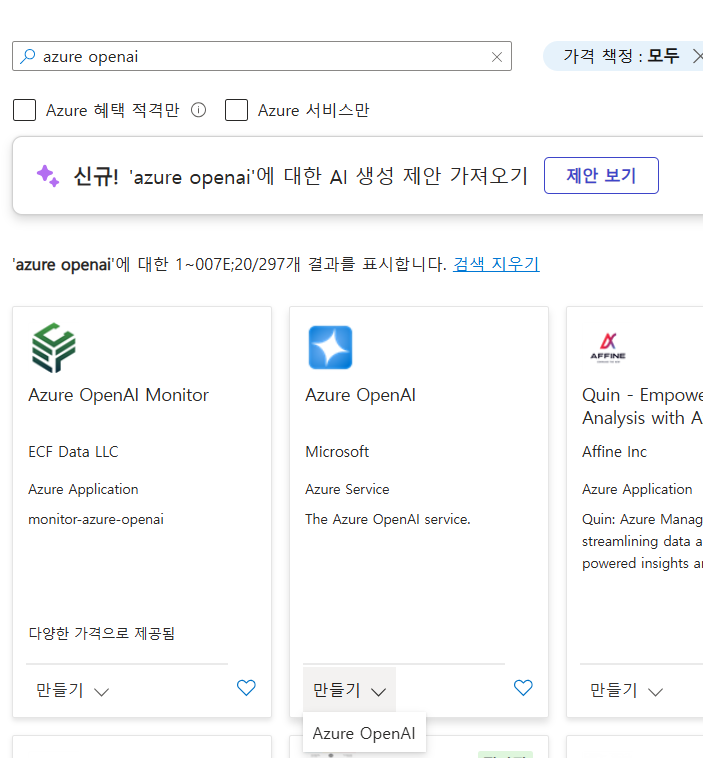Click the azure openai search field
703x758 pixels.
pos(262,56)
